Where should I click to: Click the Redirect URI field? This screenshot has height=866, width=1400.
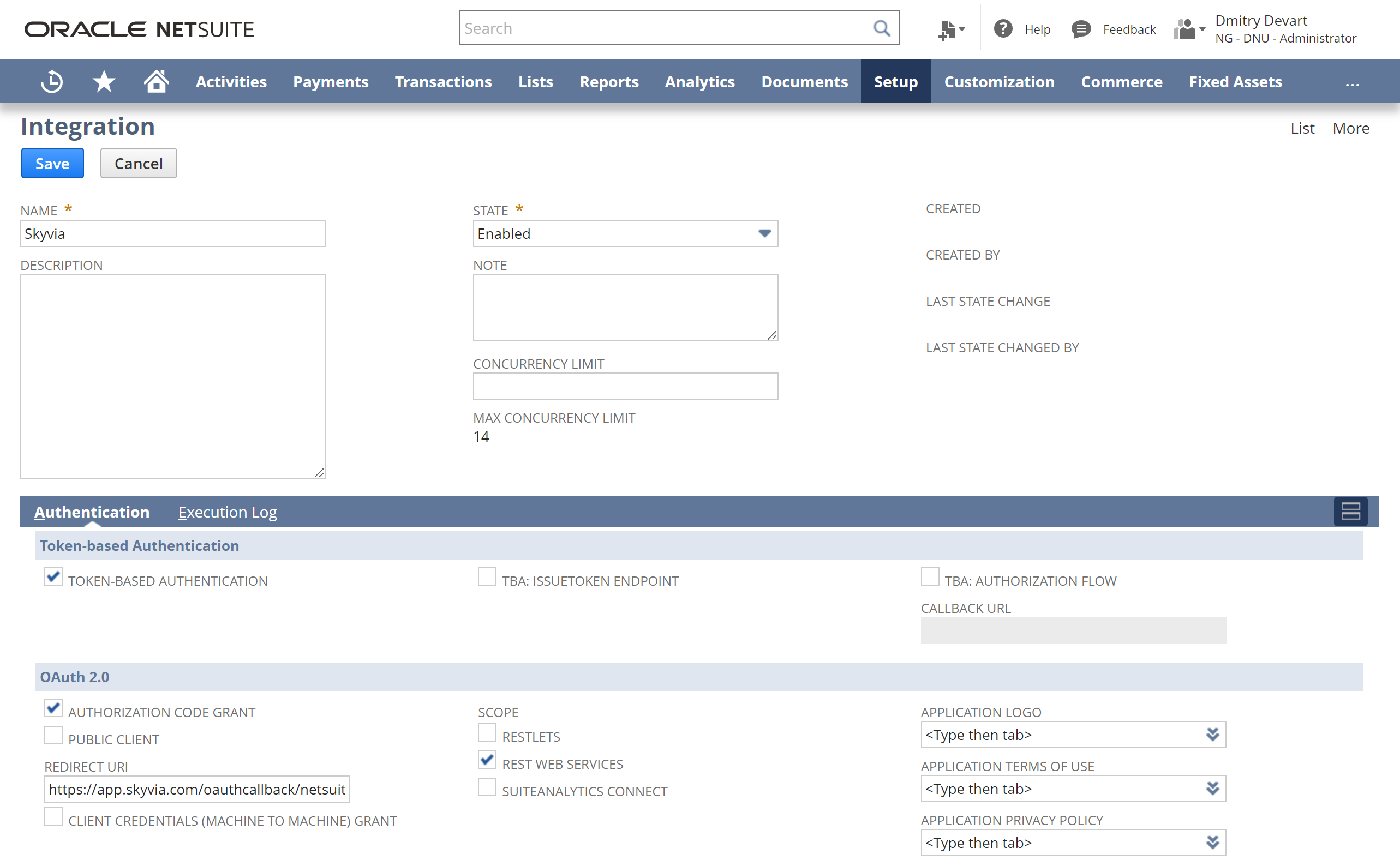(x=196, y=789)
